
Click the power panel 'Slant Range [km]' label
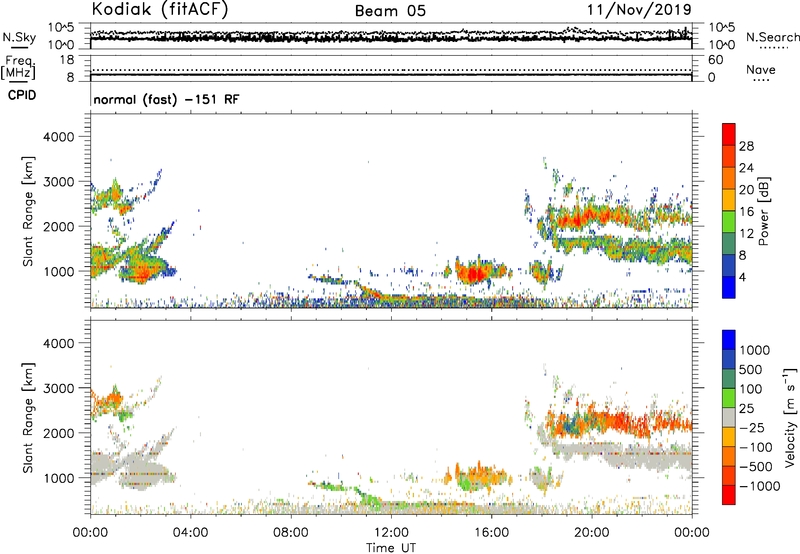pyautogui.click(x=29, y=211)
